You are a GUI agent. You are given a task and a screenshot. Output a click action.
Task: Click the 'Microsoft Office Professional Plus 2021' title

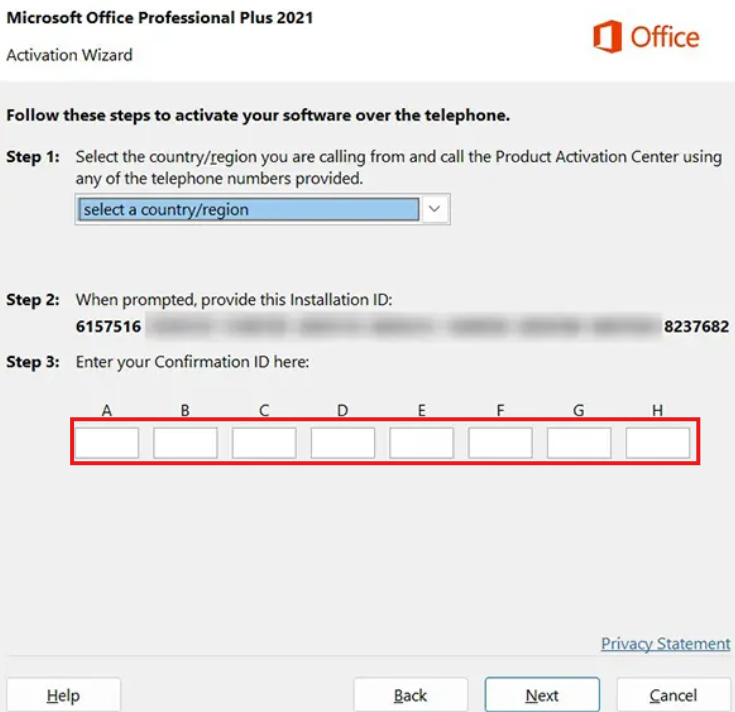pos(160,17)
